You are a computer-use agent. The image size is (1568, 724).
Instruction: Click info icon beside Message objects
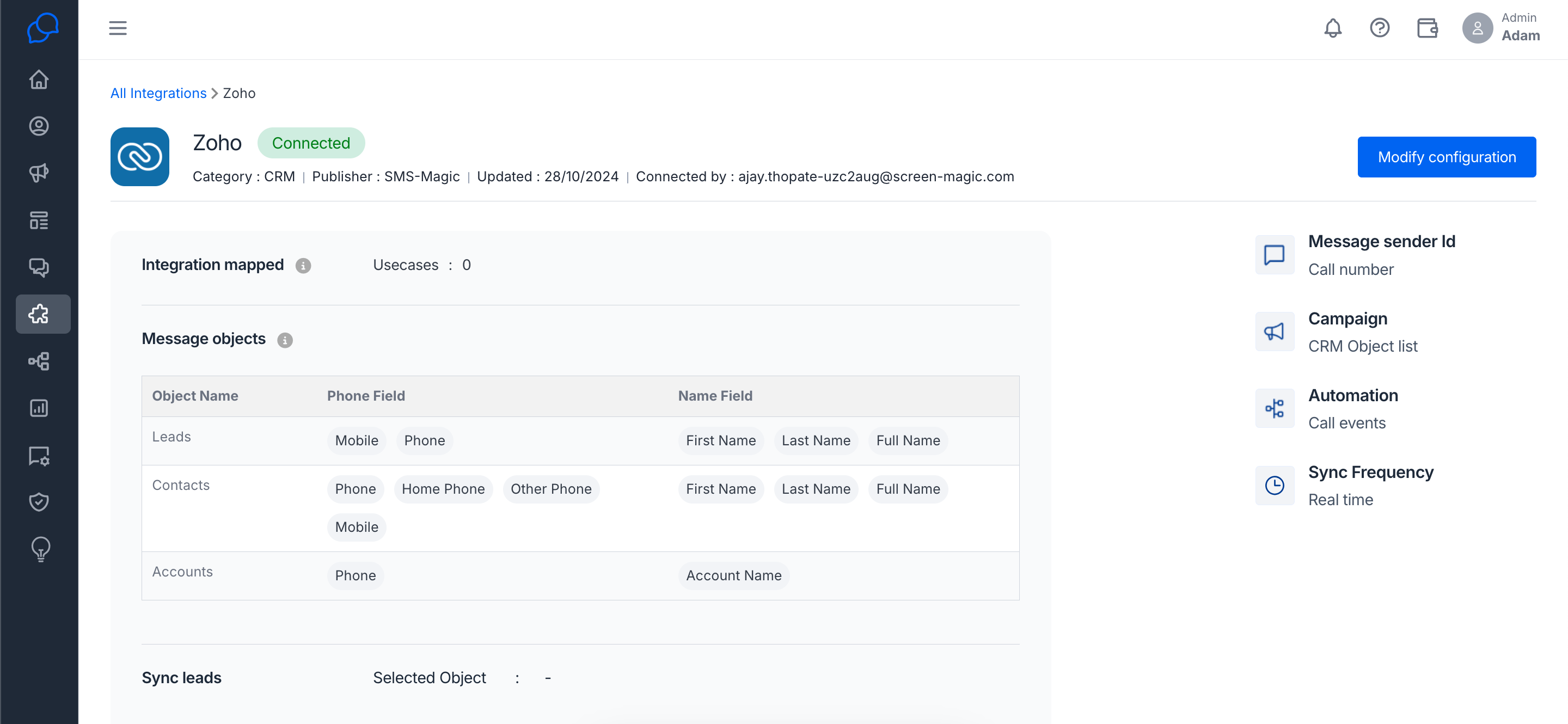(285, 340)
